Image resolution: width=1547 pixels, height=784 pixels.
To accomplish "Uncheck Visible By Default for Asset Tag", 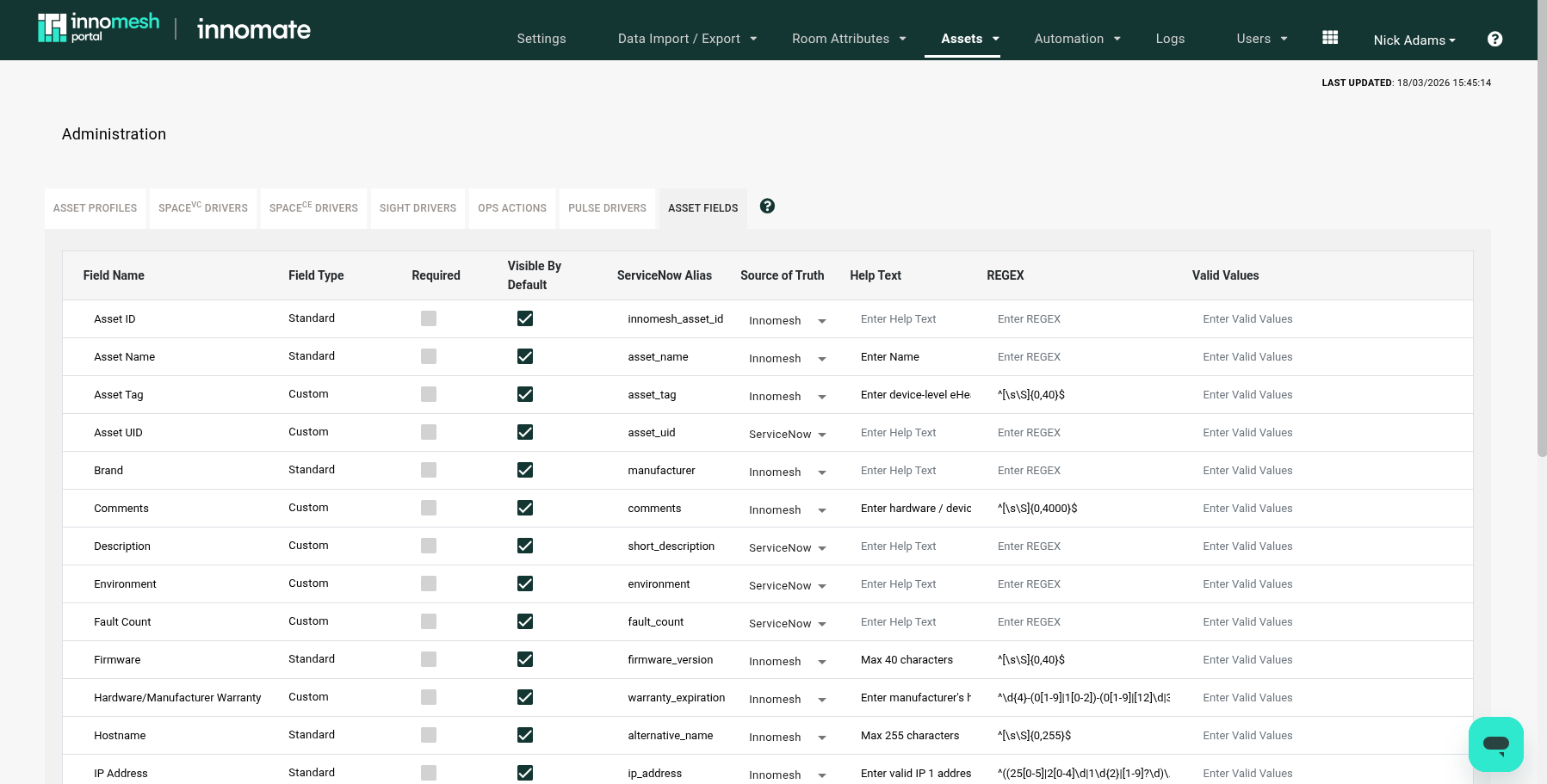I will [525, 394].
